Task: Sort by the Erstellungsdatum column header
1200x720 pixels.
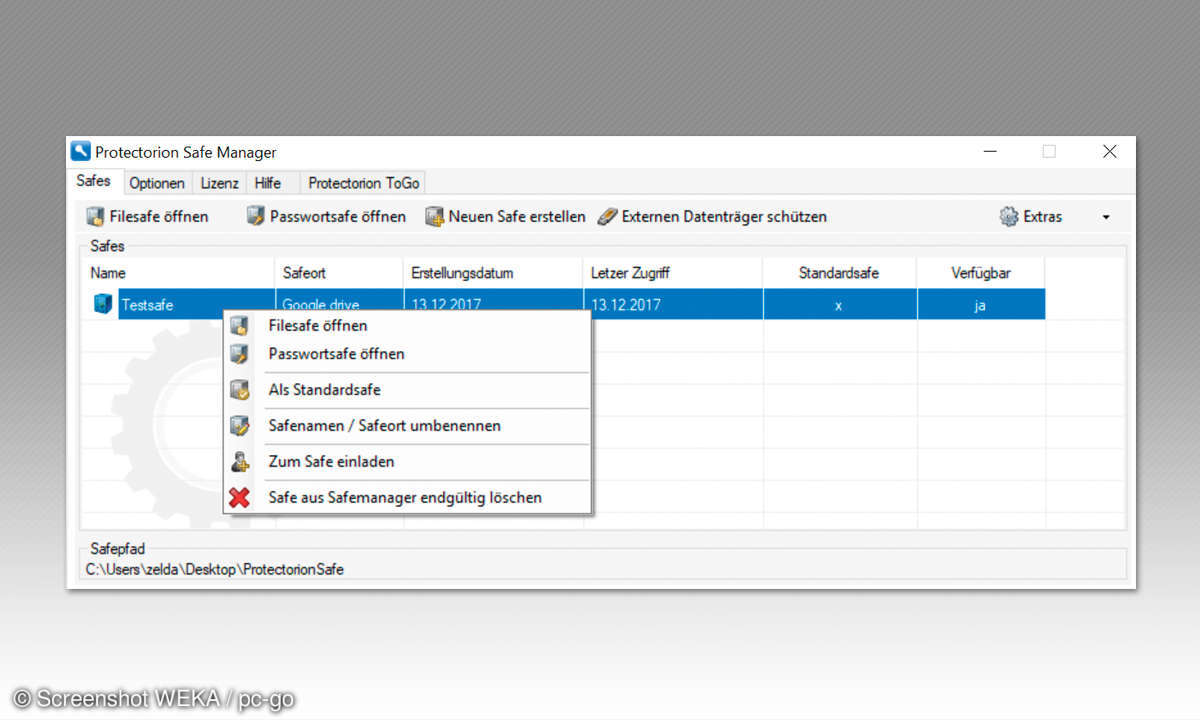Action: click(x=494, y=273)
